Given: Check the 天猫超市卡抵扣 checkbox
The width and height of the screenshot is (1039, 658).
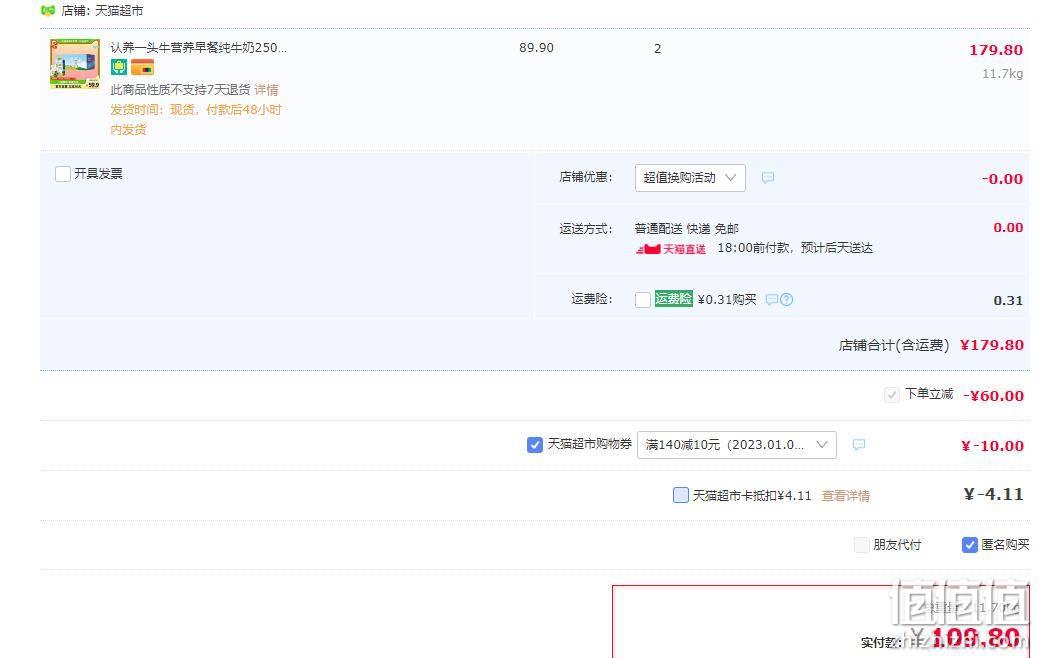Looking at the screenshot, I should (x=681, y=495).
